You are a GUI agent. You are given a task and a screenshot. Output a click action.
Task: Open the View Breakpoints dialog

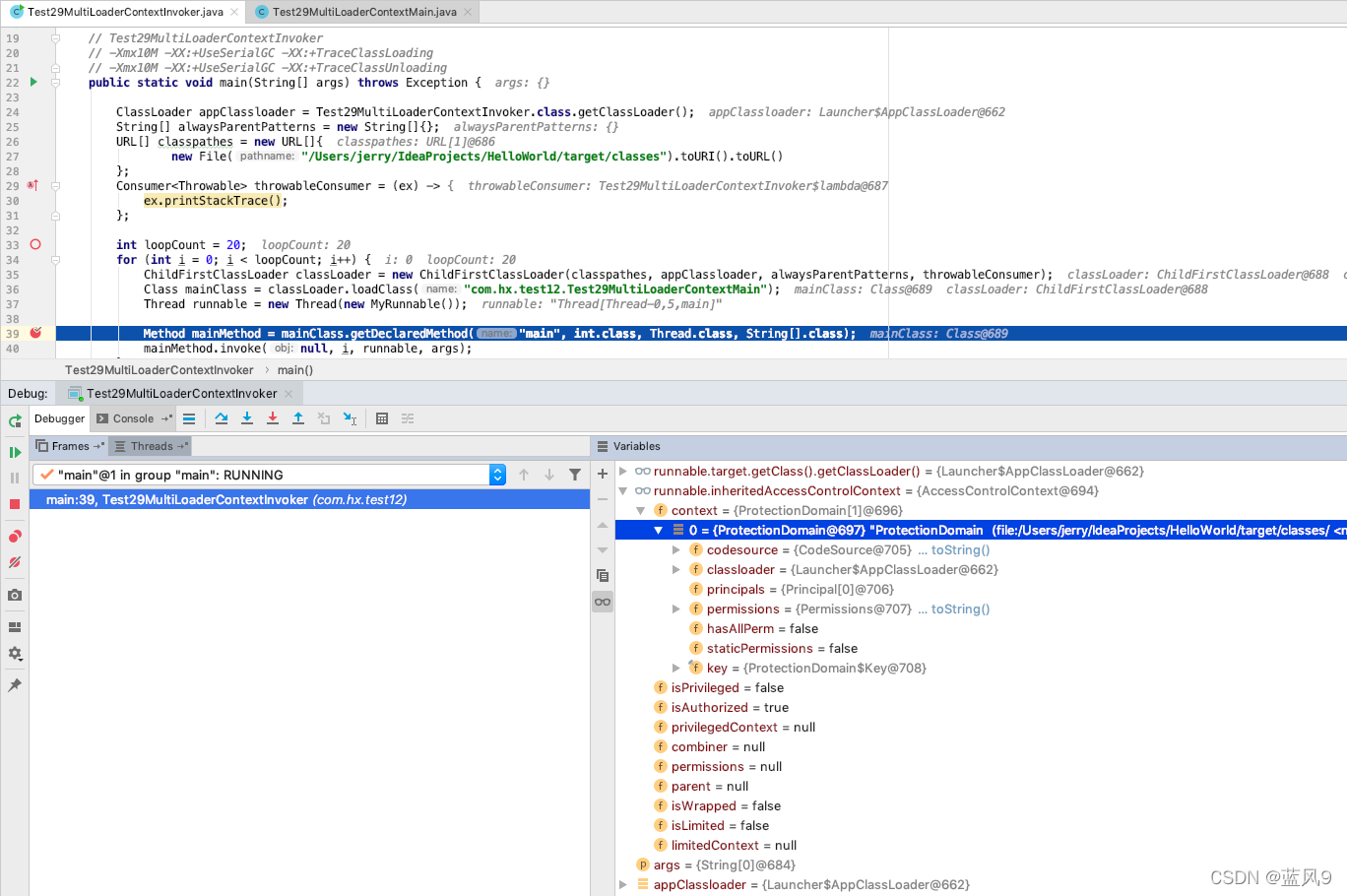tap(15, 537)
